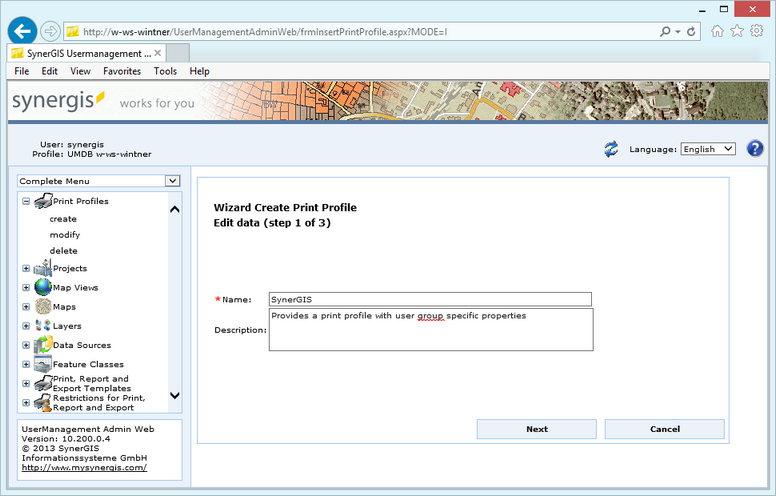This screenshot has width=776, height=496.
Task: Click the Layers icon in the tree
Action: (43, 326)
